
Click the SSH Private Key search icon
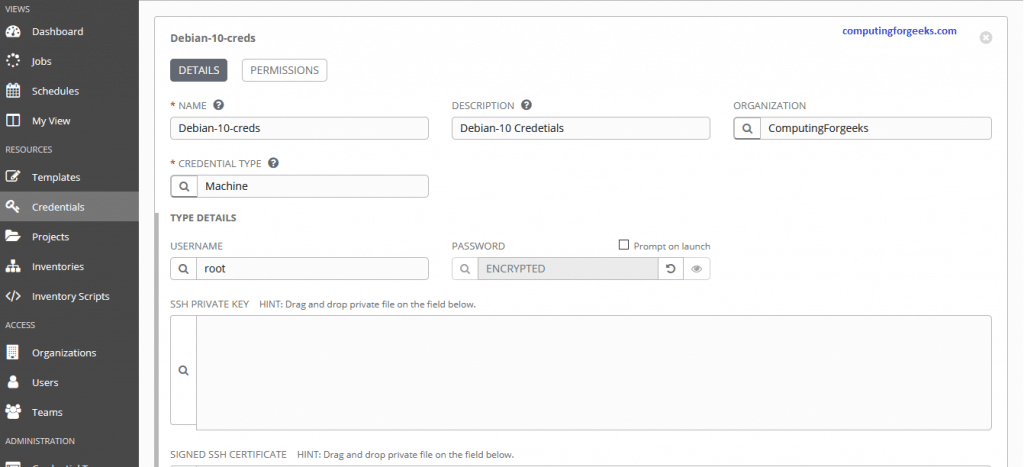(x=184, y=370)
